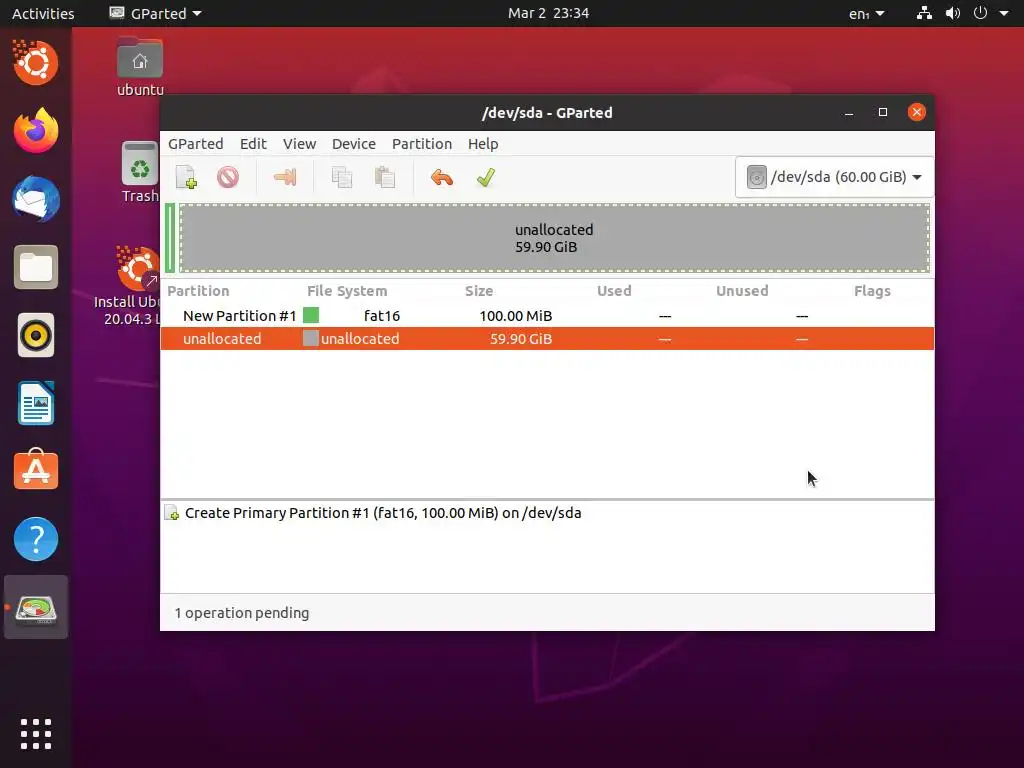Launch Firefox from the dock

click(x=36, y=131)
